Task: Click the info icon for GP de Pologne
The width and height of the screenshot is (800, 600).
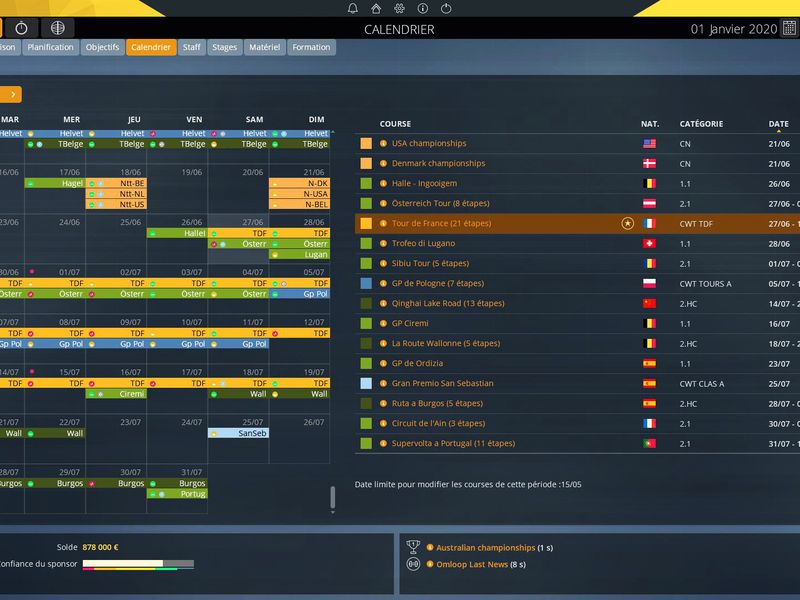Action: pos(383,283)
